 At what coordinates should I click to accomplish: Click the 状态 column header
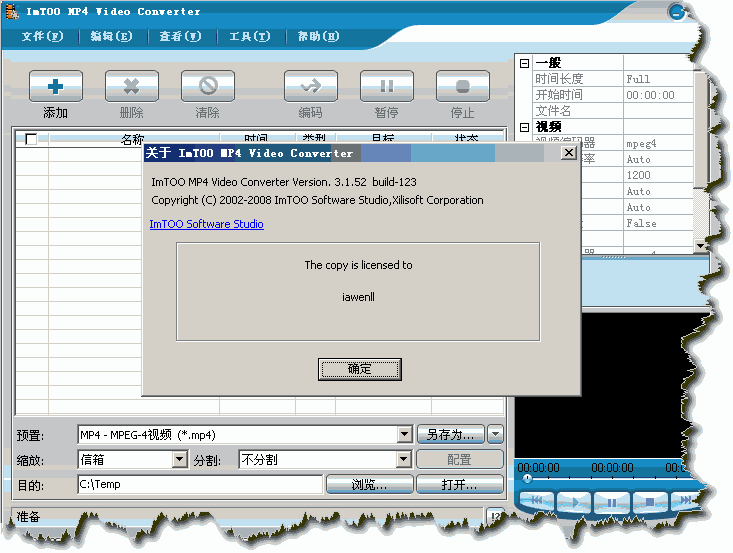[x=467, y=137]
